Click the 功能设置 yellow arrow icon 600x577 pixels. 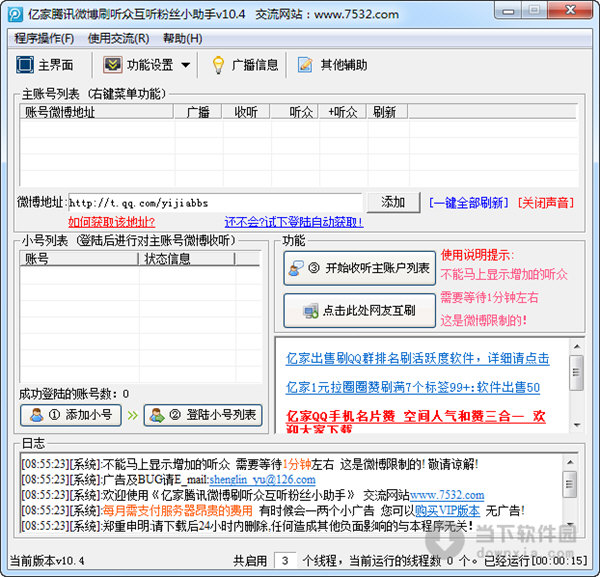[x=112, y=65]
